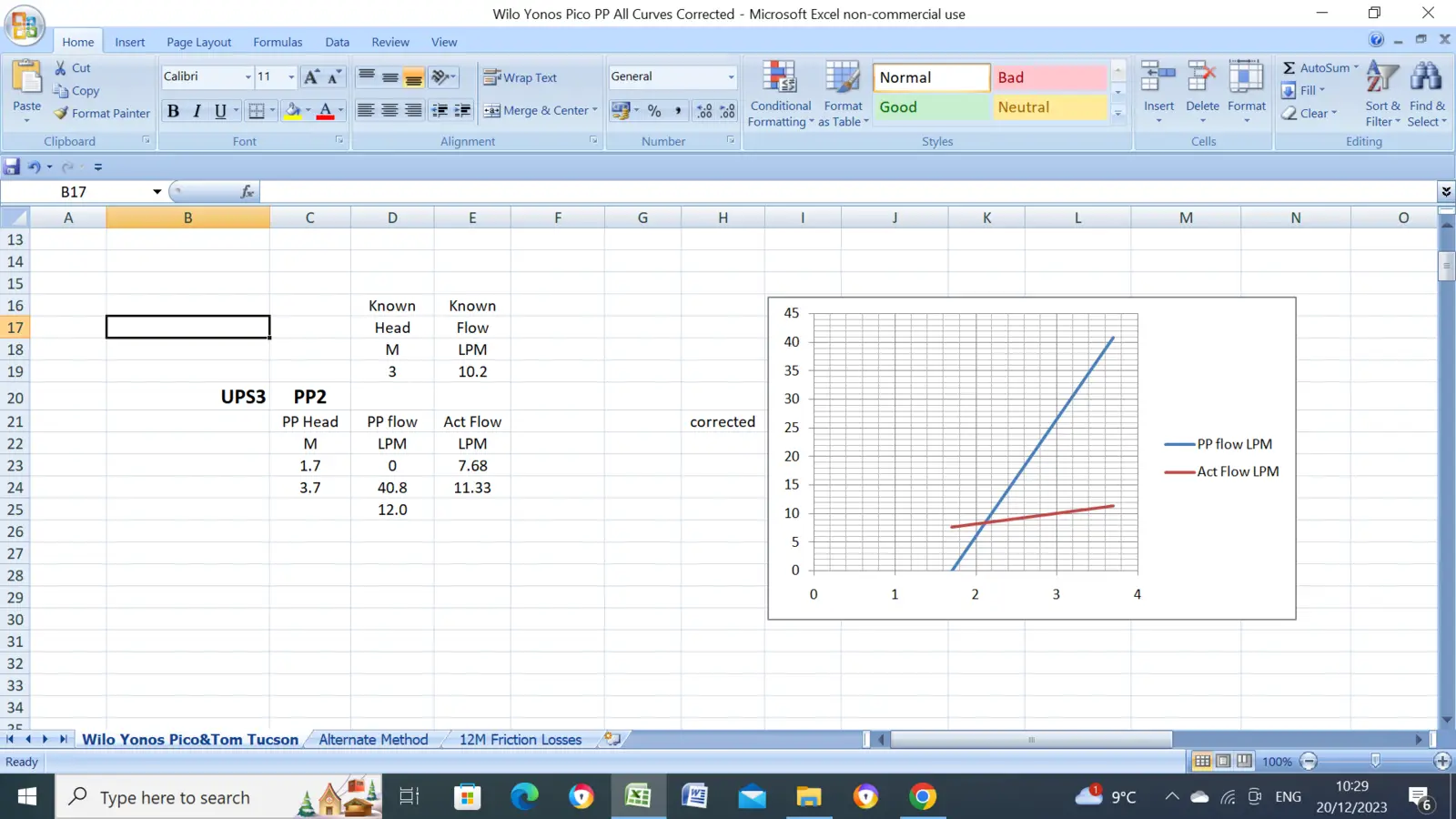Apply the Good cell style
The image size is (1456, 819).
click(930, 107)
